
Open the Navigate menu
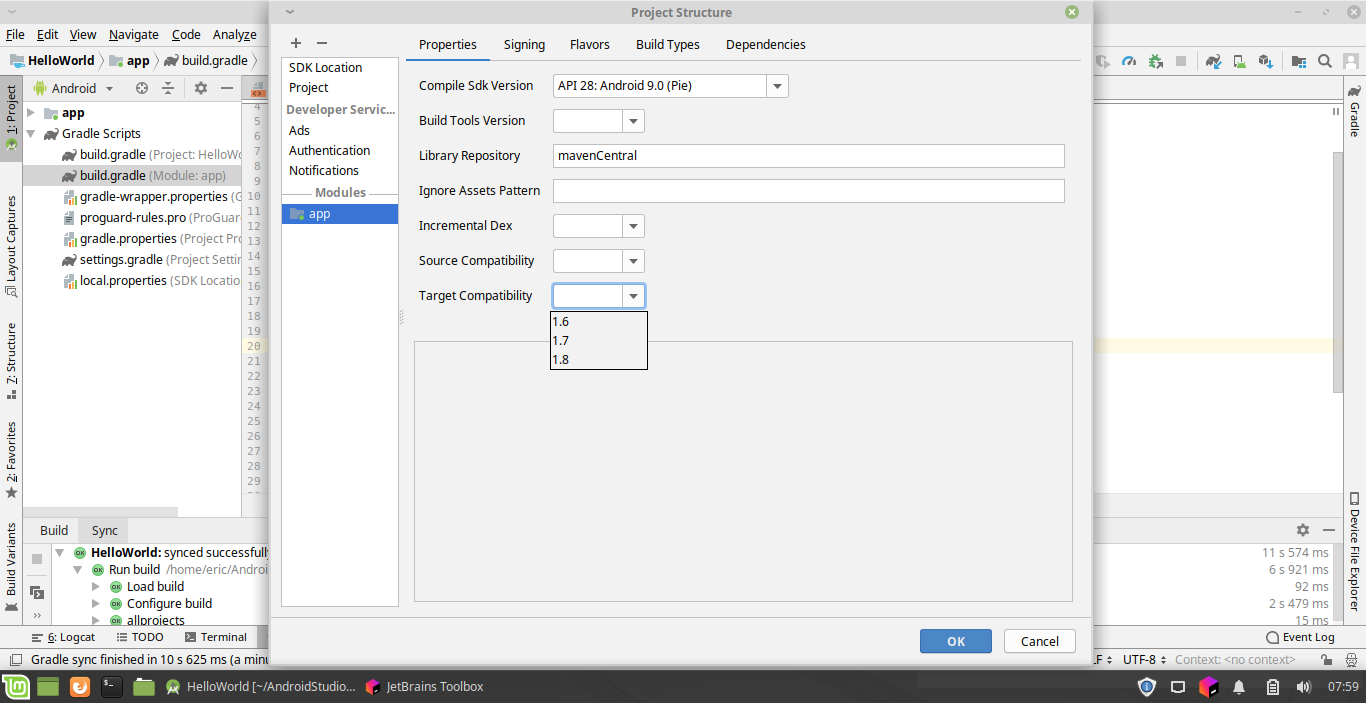(x=134, y=34)
